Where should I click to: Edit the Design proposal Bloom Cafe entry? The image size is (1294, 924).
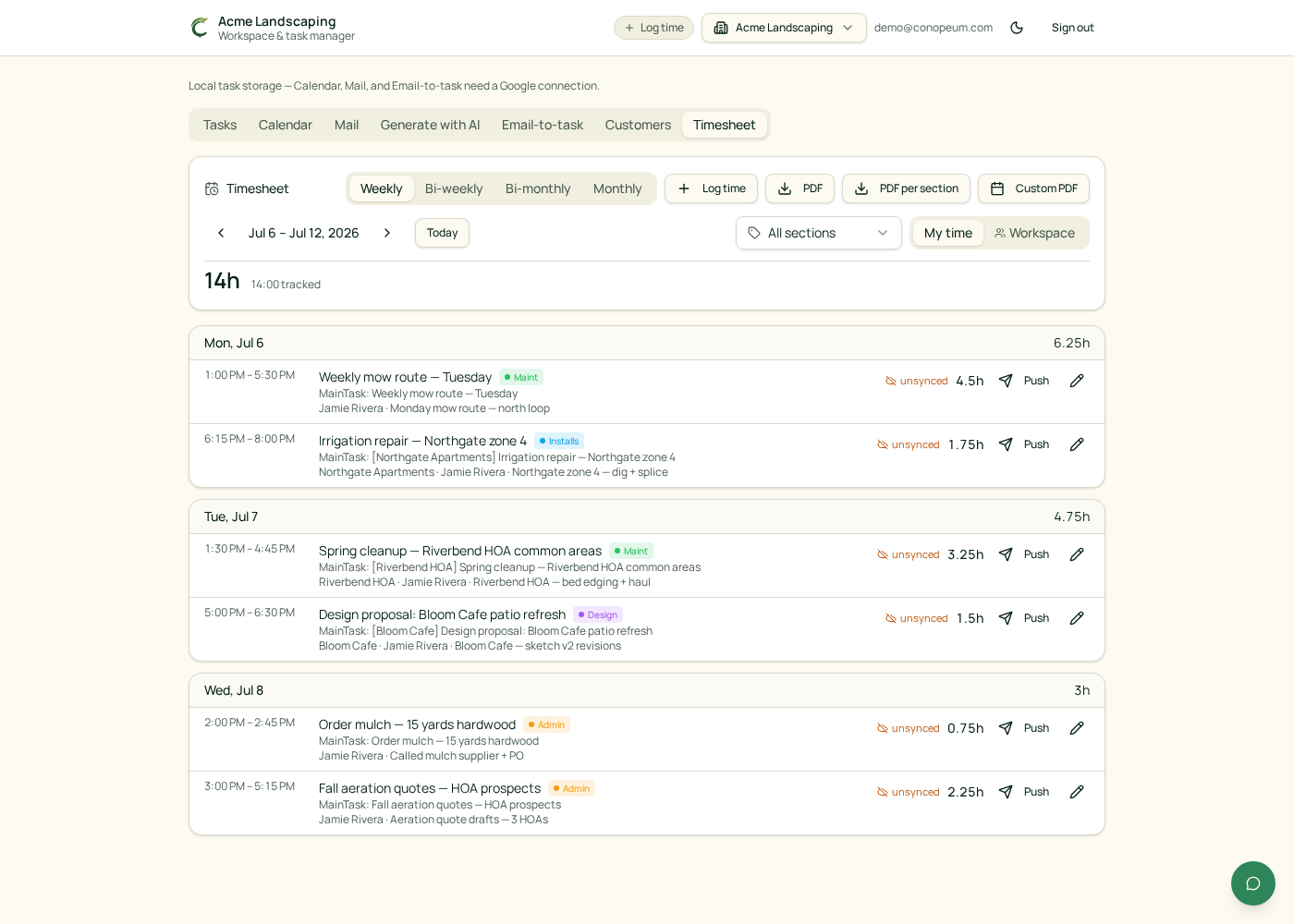click(1077, 618)
